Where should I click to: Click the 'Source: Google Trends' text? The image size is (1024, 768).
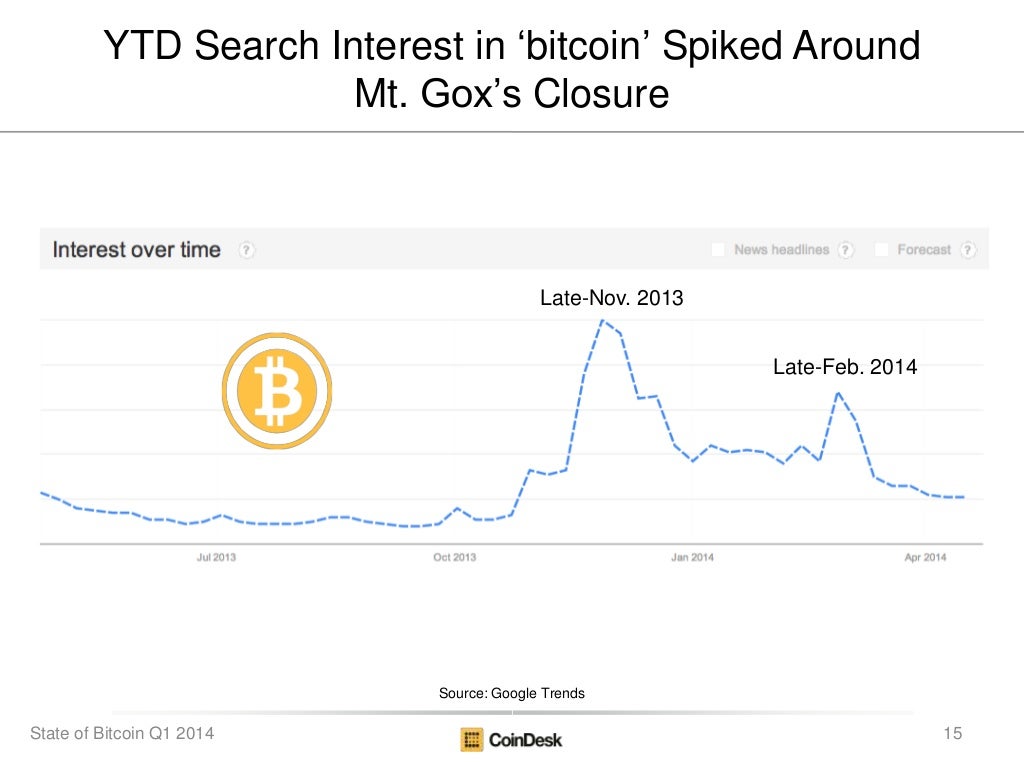[512, 693]
